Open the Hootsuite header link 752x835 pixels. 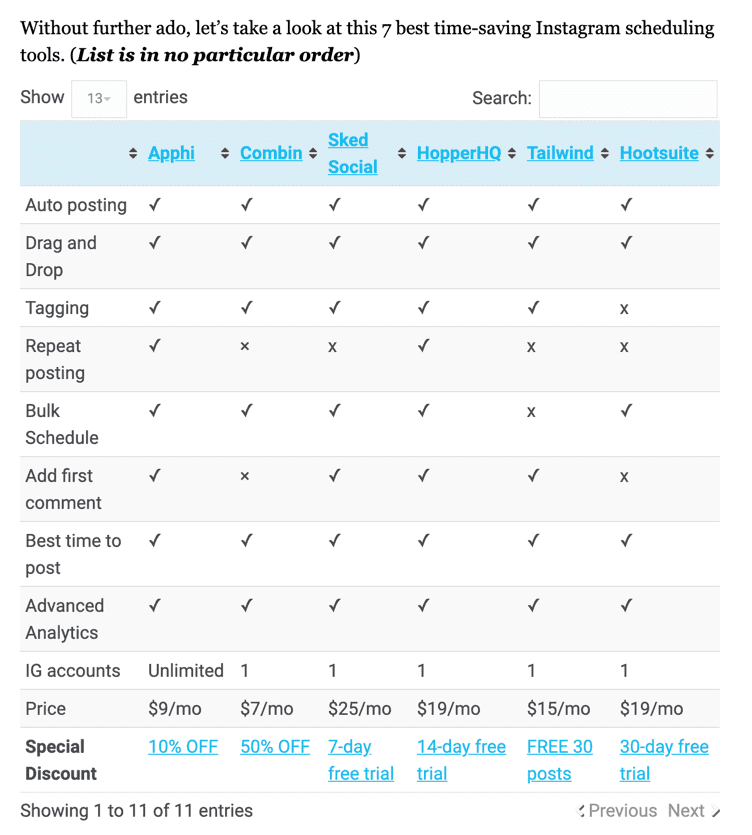point(659,153)
